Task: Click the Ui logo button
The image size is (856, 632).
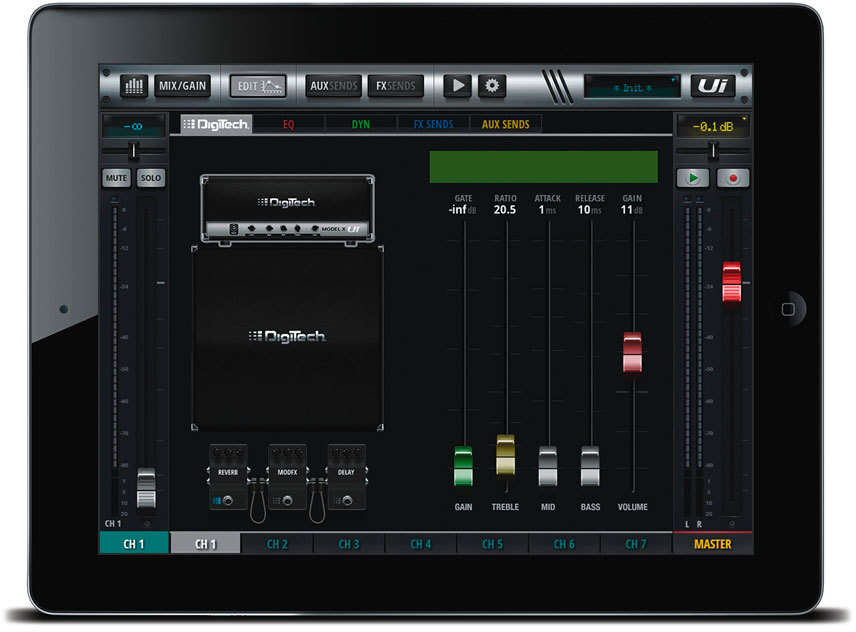Action: coord(712,86)
